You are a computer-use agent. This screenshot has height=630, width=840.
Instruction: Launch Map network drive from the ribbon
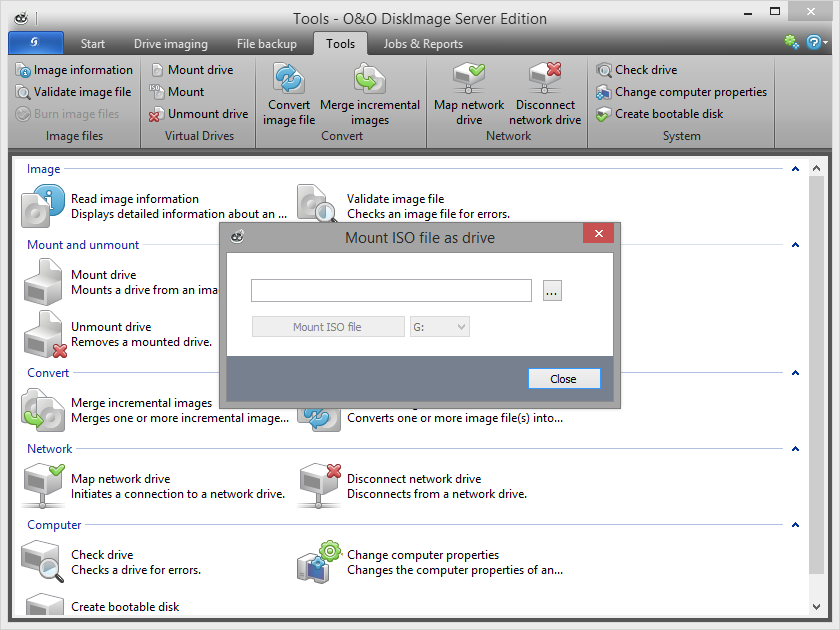(469, 94)
